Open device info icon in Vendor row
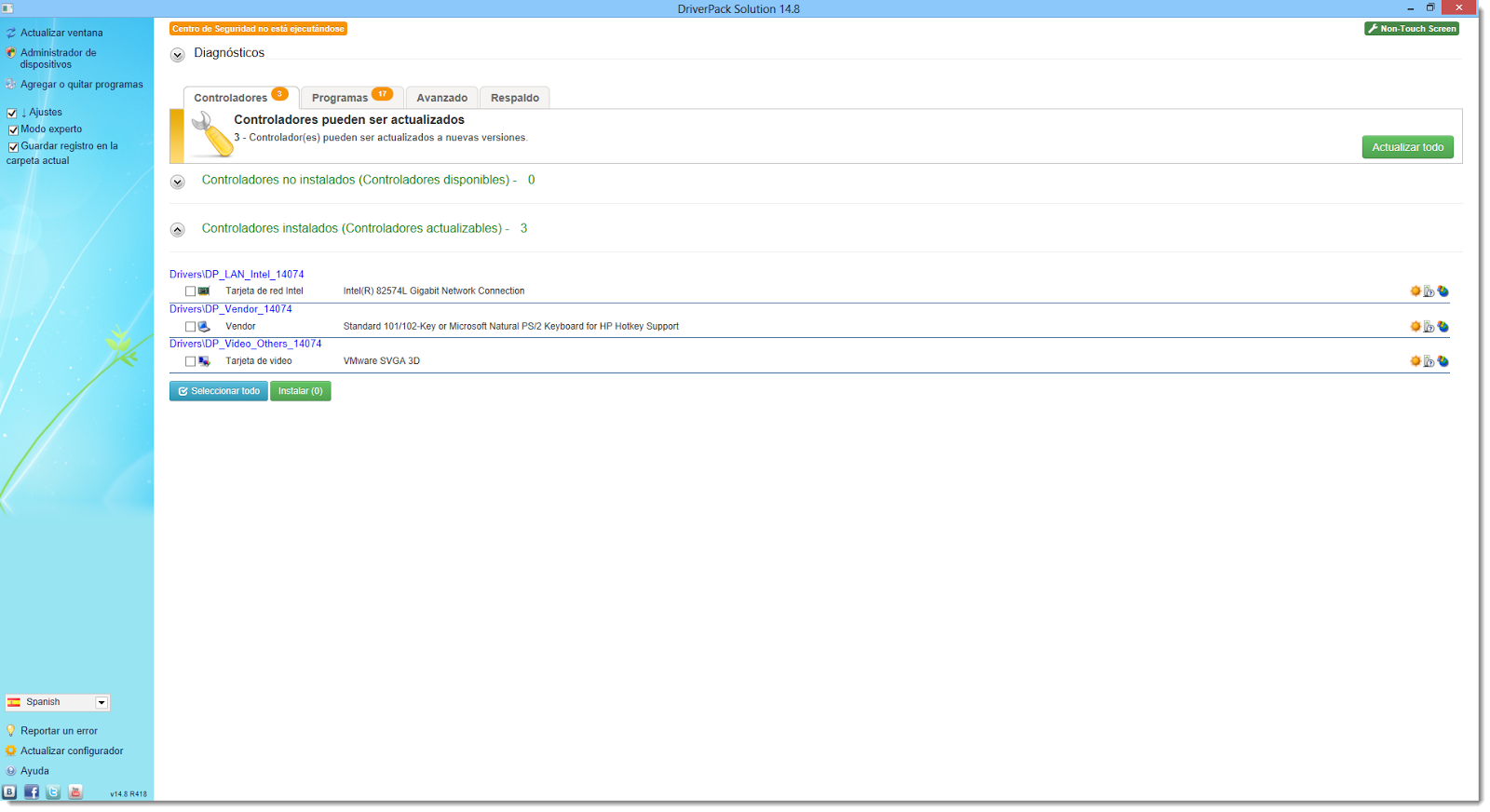The image size is (1490, 812). coord(1429,327)
